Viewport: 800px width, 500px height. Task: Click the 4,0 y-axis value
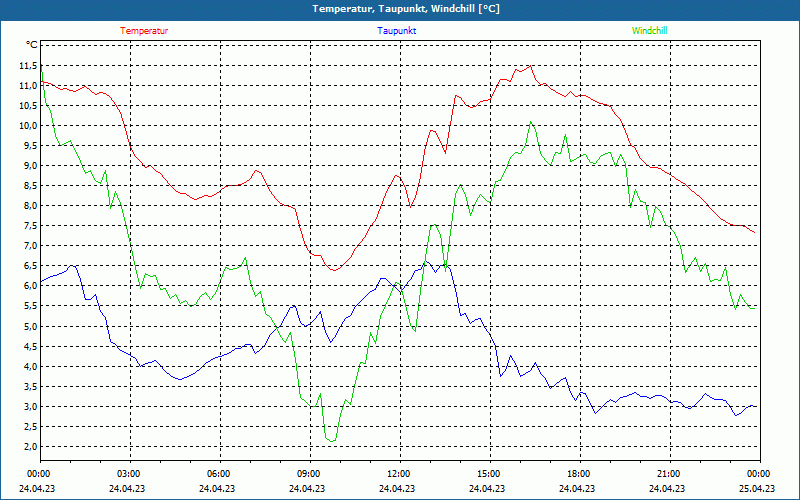tap(31, 366)
